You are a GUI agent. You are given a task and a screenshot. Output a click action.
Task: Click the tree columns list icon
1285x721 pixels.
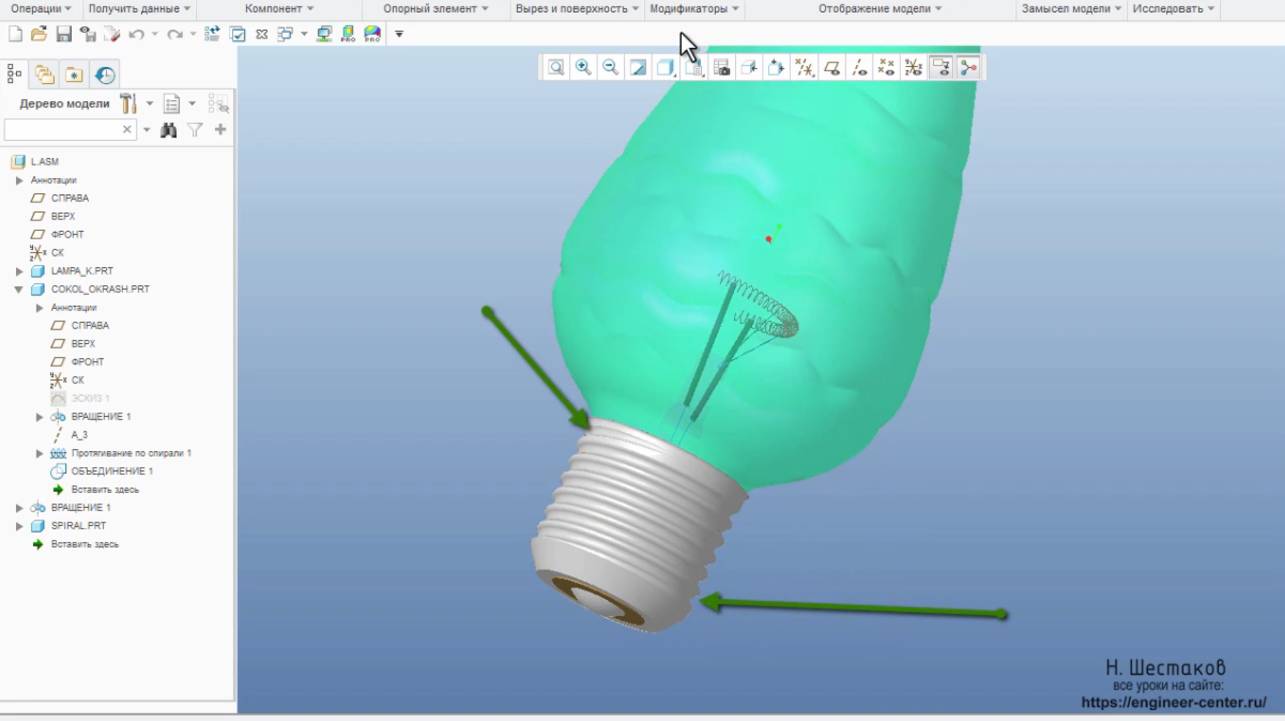coord(171,103)
